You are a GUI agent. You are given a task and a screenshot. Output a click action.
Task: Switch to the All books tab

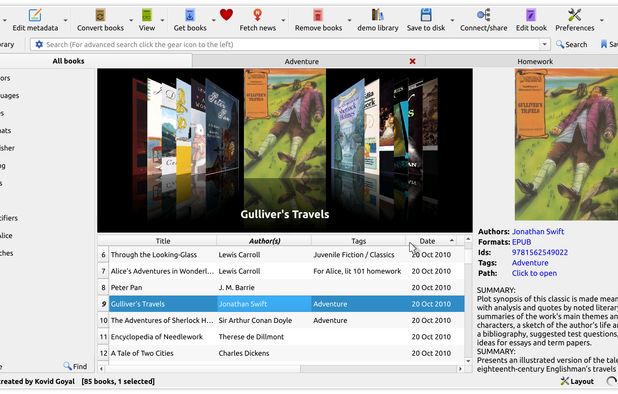pyautogui.click(x=68, y=61)
